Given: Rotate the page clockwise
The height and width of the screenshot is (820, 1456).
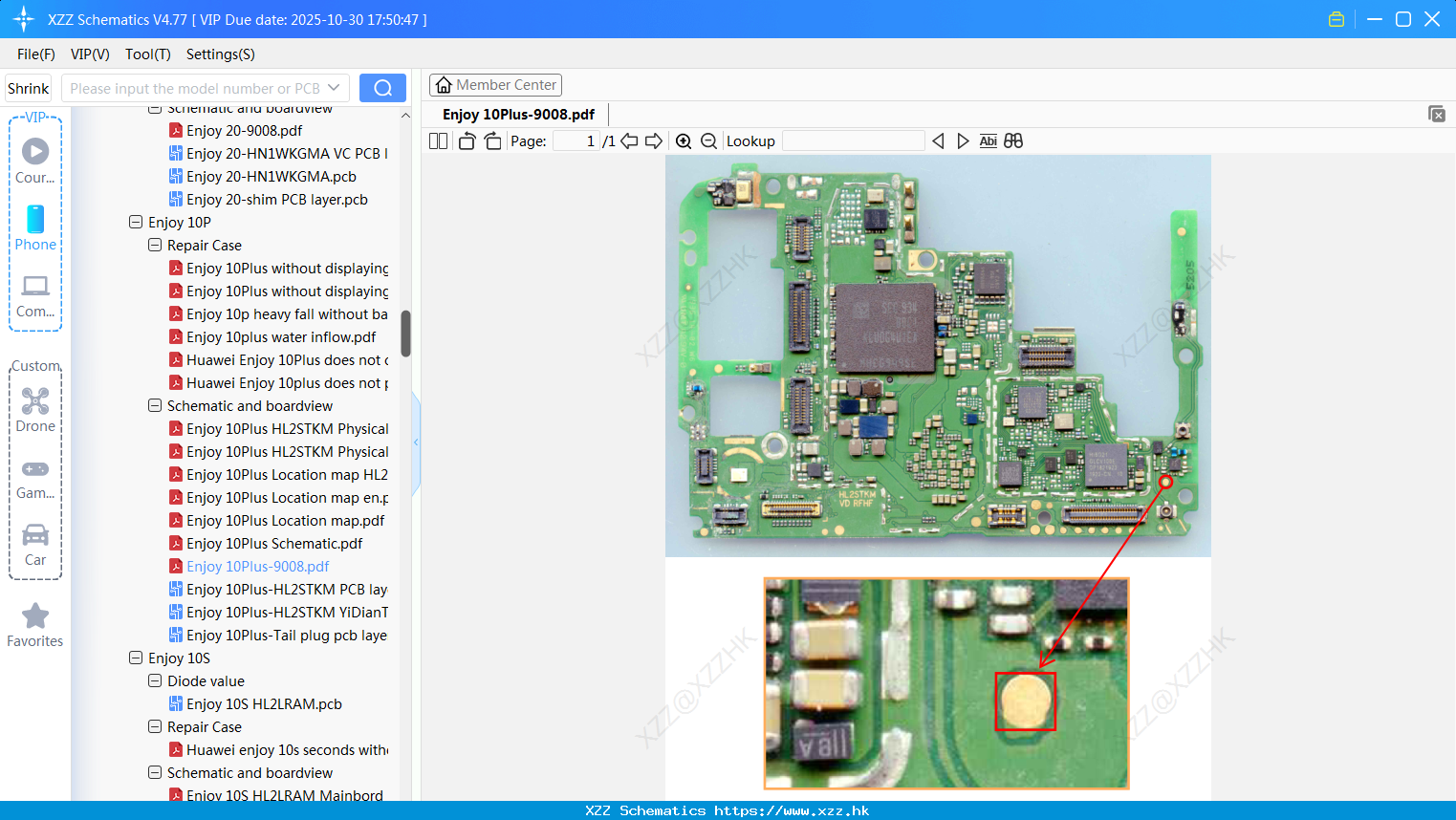Looking at the screenshot, I should pos(492,141).
